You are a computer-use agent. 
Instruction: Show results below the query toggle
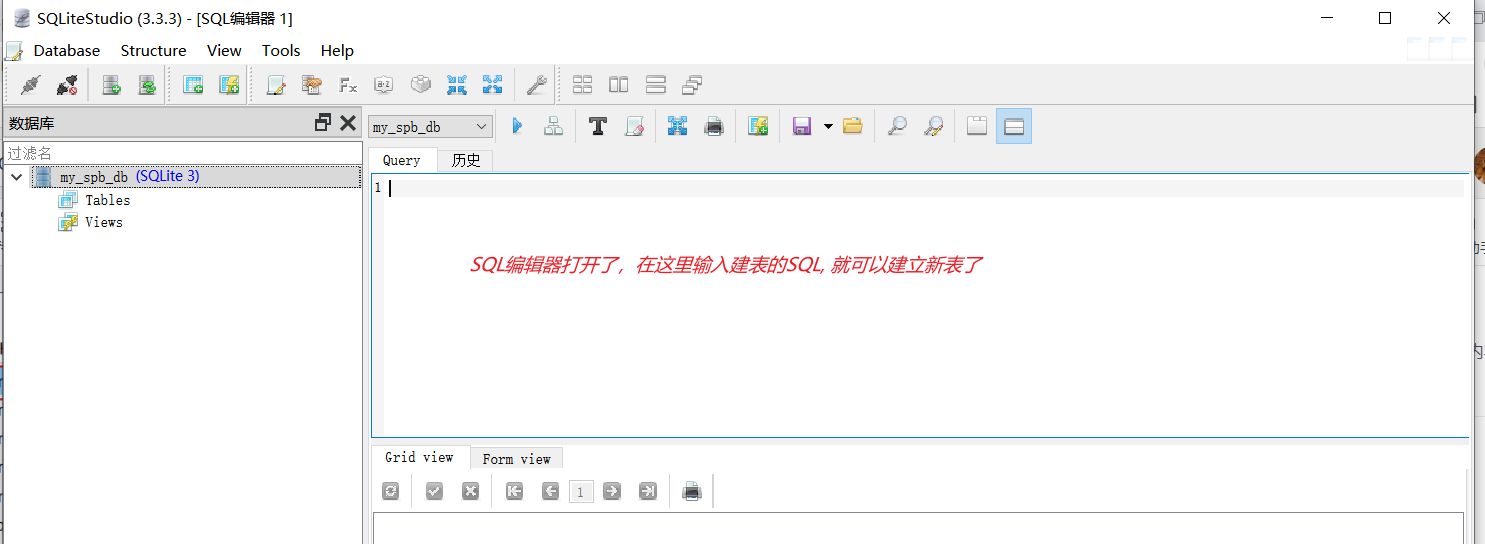coord(1014,126)
